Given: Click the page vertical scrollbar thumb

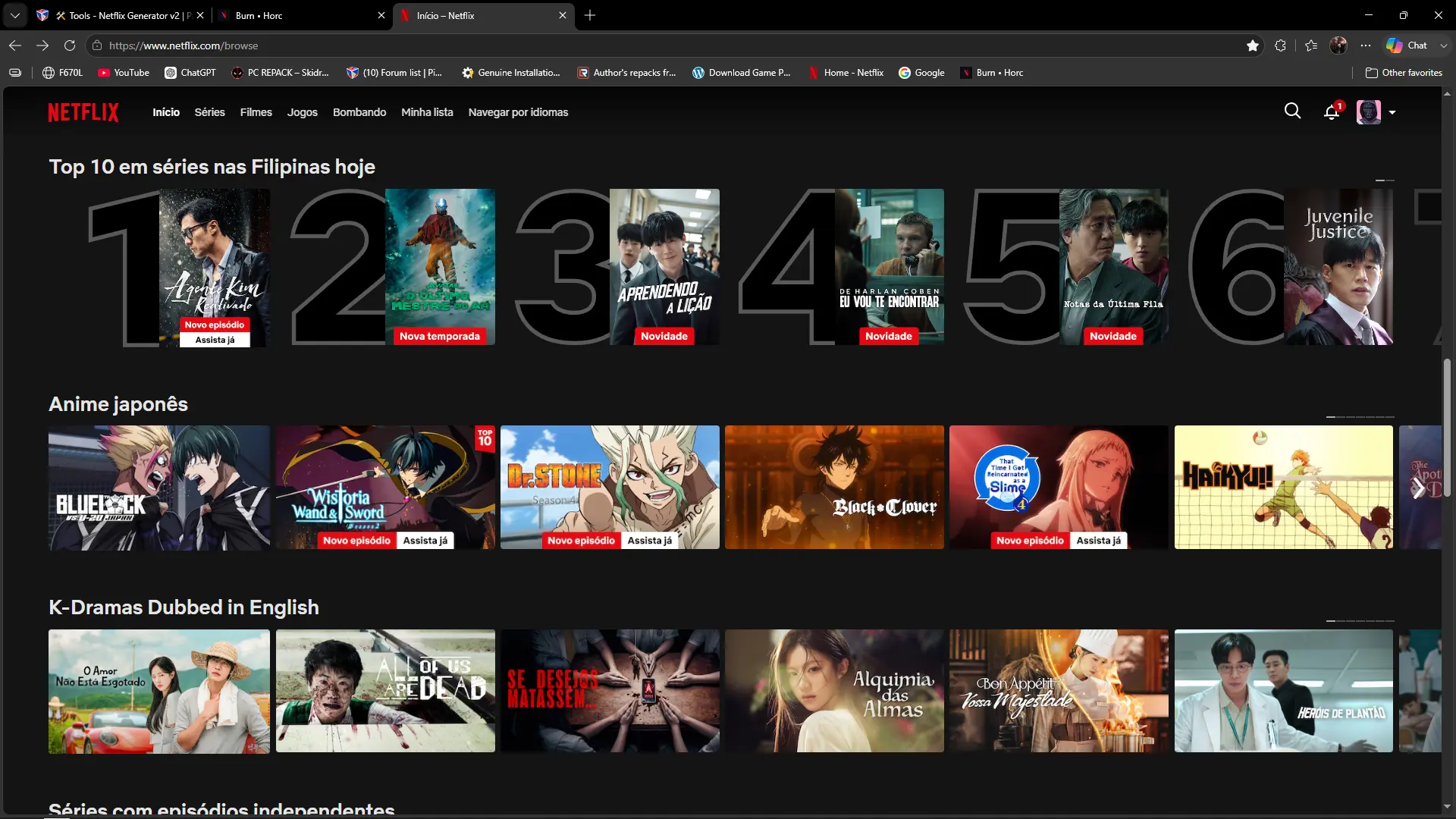Looking at the screenshot, I should 1447,428.
